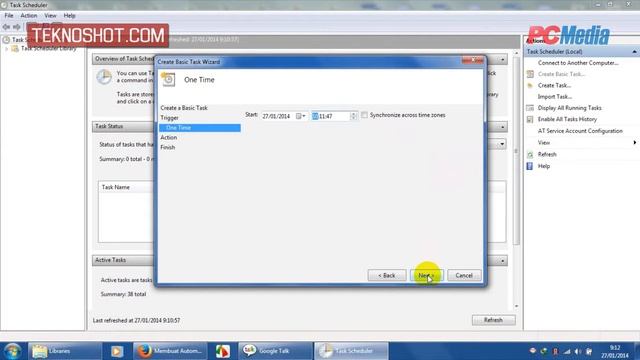Open the File menu
This screenshot has width=640, height=360.
click(x=9, y=16)
